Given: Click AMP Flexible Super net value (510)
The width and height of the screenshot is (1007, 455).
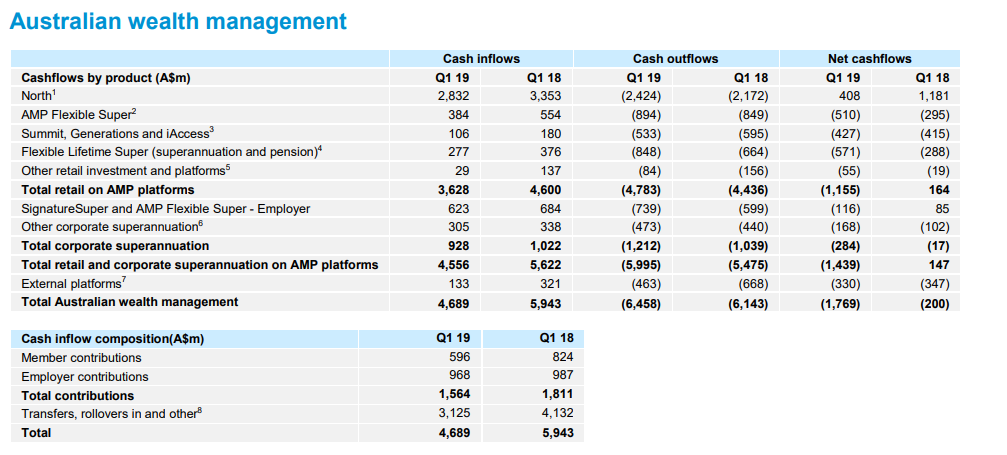Looking at the screenshot, I should click(x=845, y=115).
